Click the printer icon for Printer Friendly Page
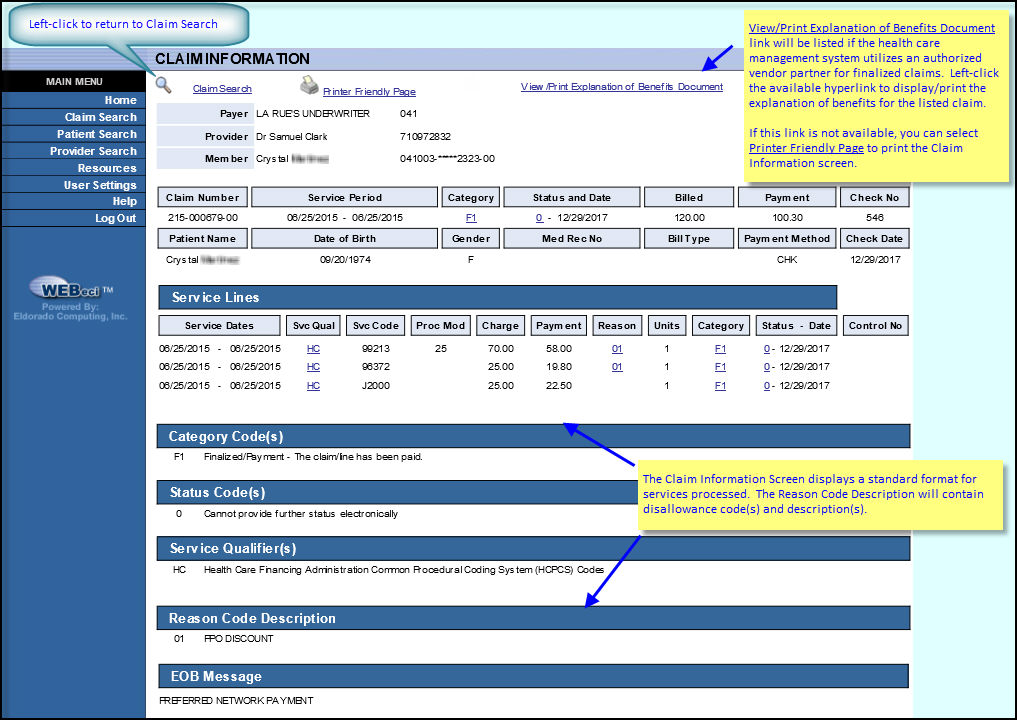This screenshot has width=1017, height=720. coord(309,87)
